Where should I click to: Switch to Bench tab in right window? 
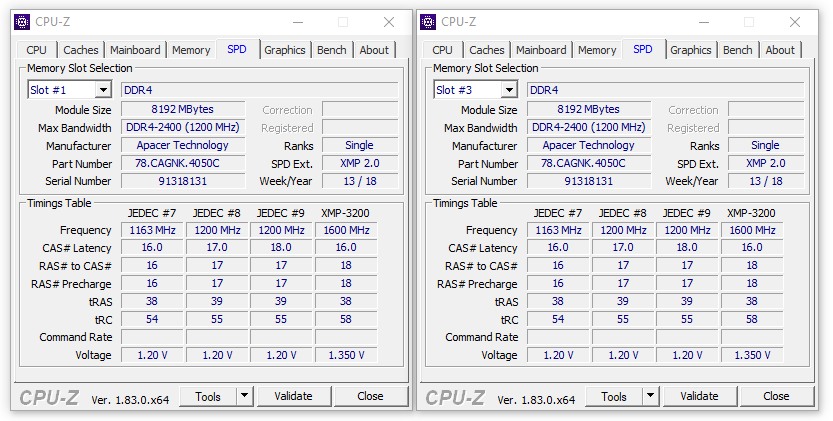(x=738, y=50)
